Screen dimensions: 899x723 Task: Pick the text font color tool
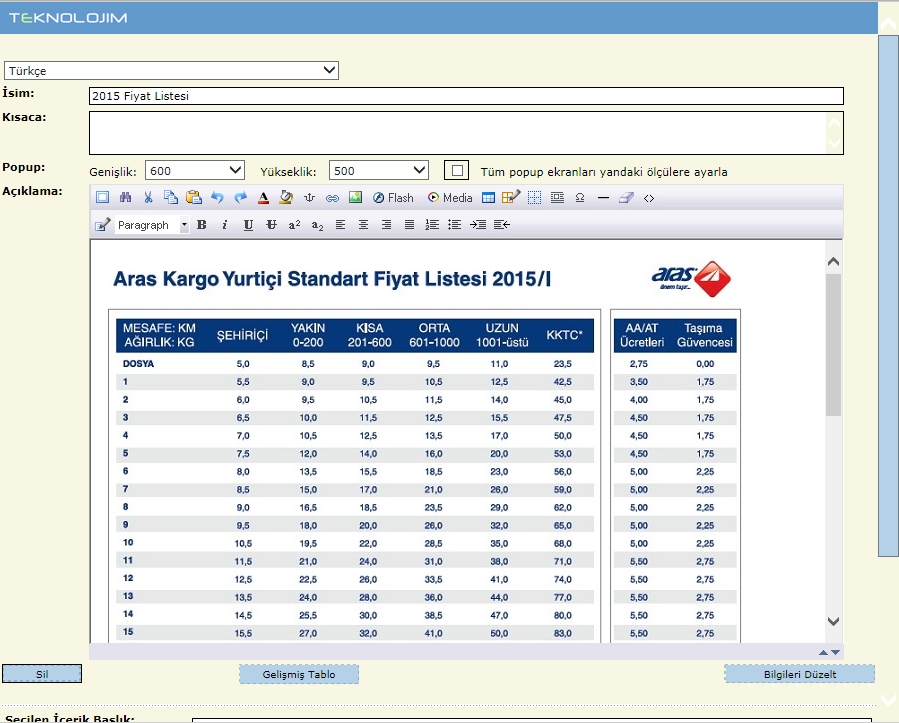[263, 198]
